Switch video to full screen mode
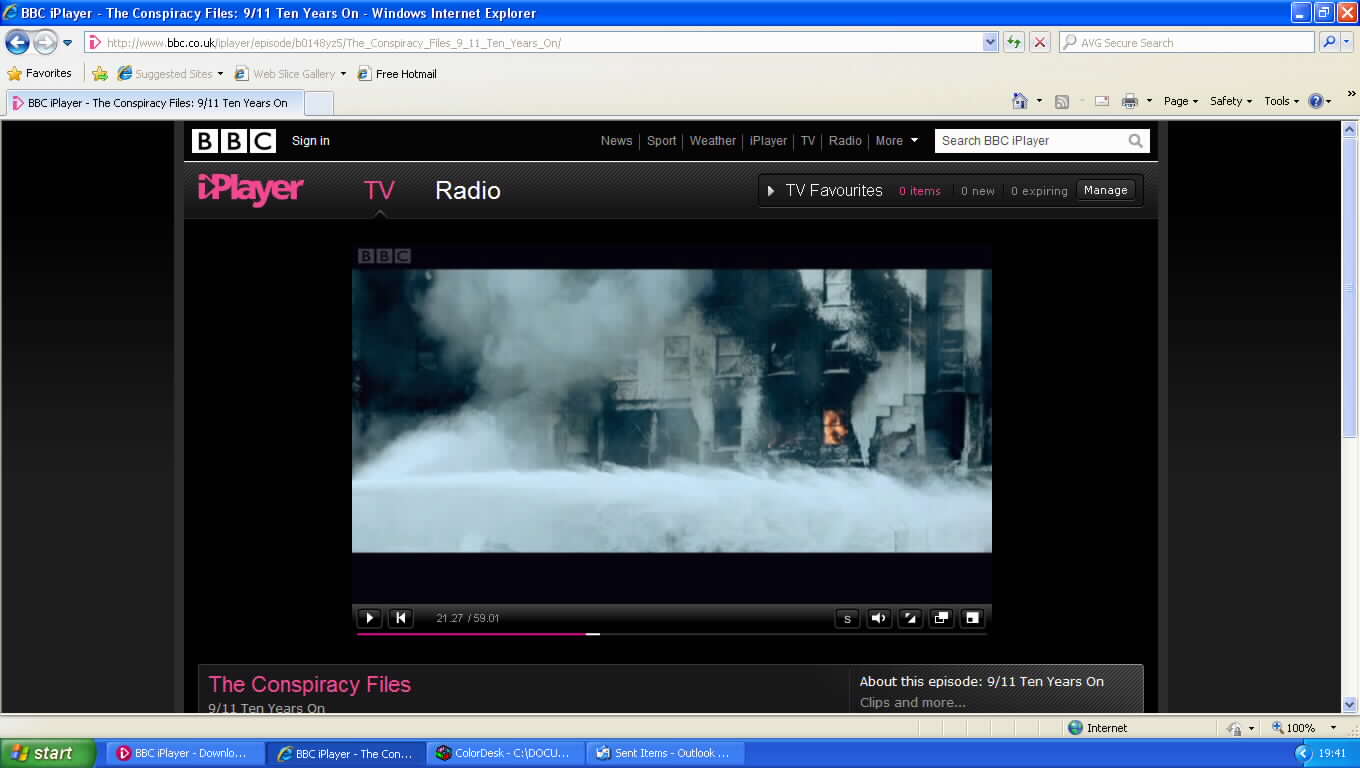 coord(972,618)
